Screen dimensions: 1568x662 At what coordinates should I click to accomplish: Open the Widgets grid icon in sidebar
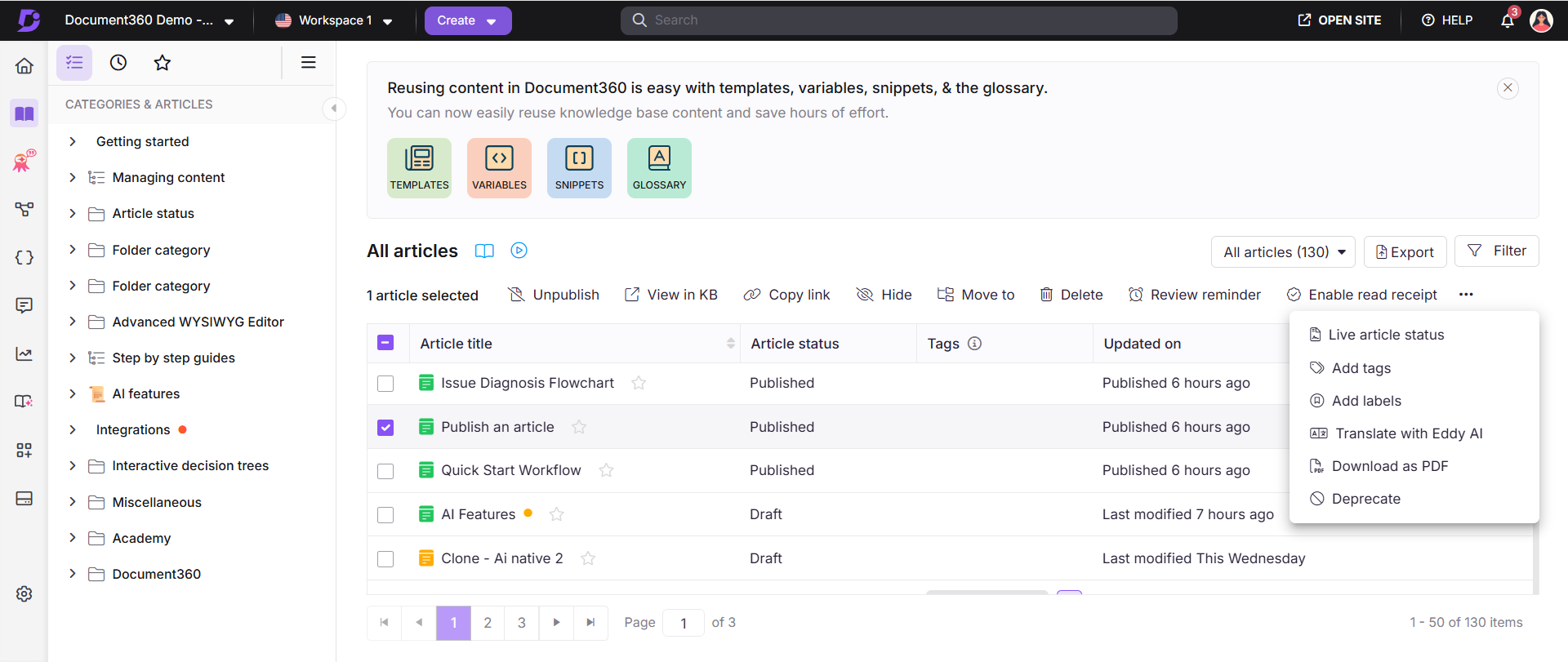(x=24, y=450)
